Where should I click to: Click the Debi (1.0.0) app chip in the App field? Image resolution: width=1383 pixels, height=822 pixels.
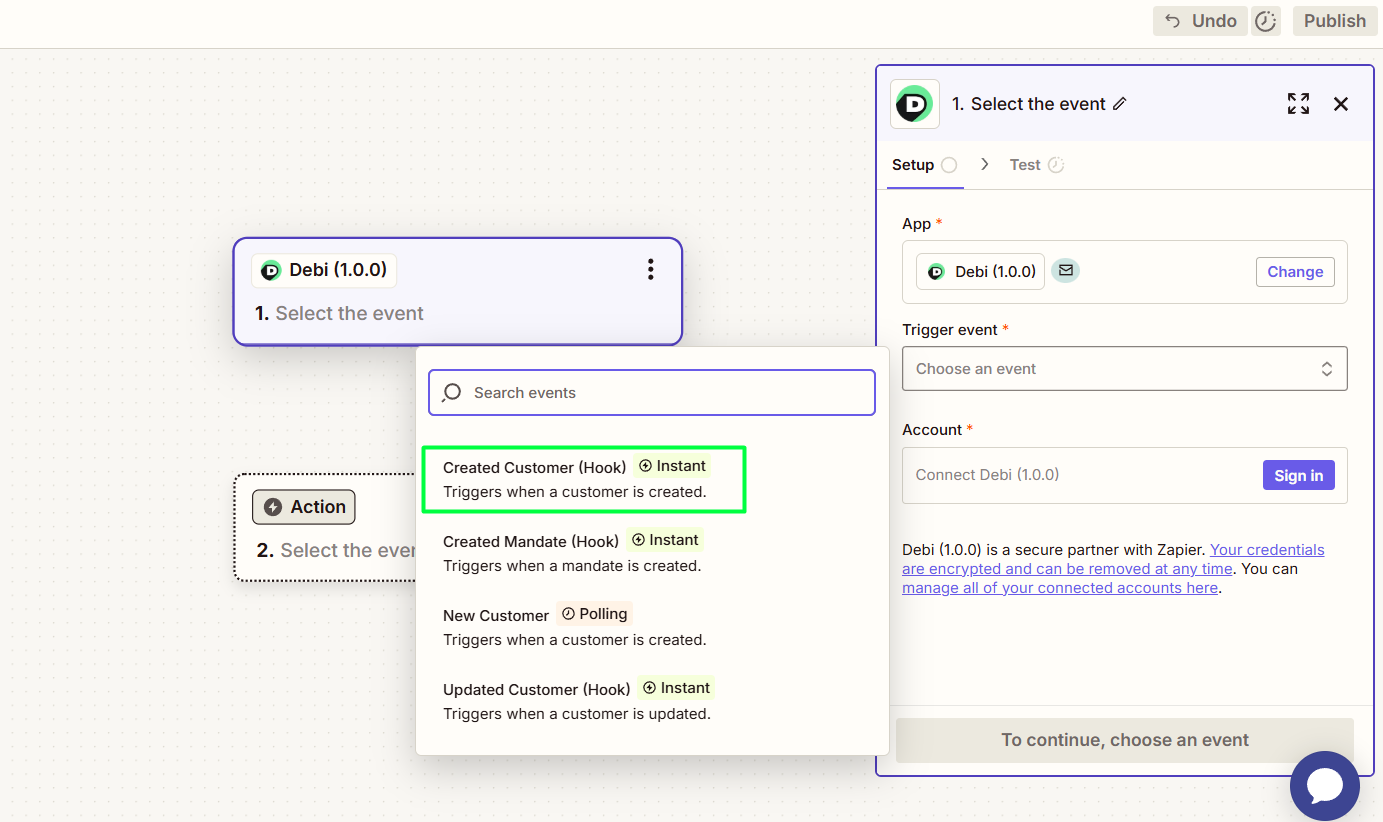pyautogui.click(x=980, y=272)
